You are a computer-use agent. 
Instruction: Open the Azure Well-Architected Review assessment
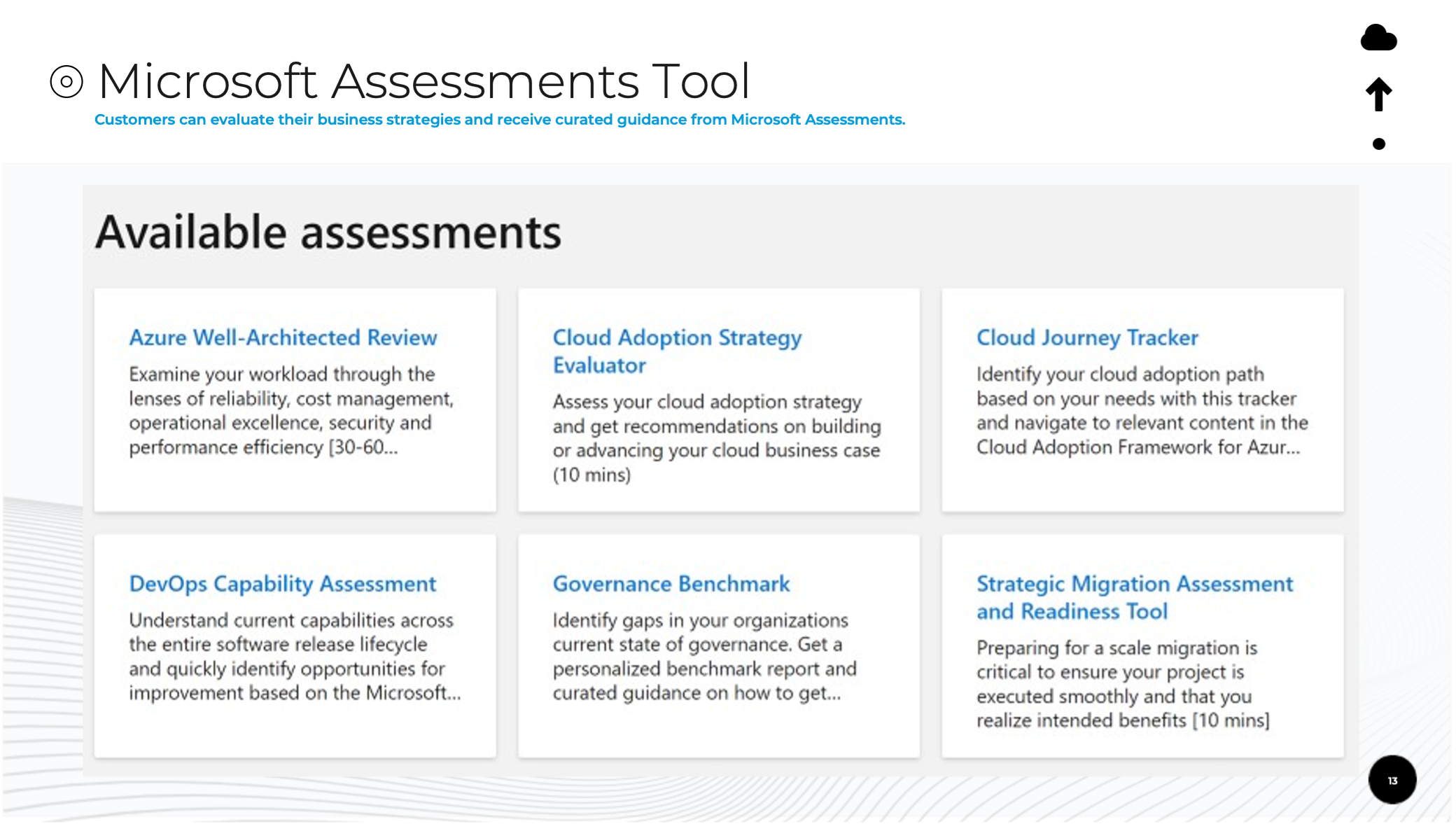(x=283, y=337)
